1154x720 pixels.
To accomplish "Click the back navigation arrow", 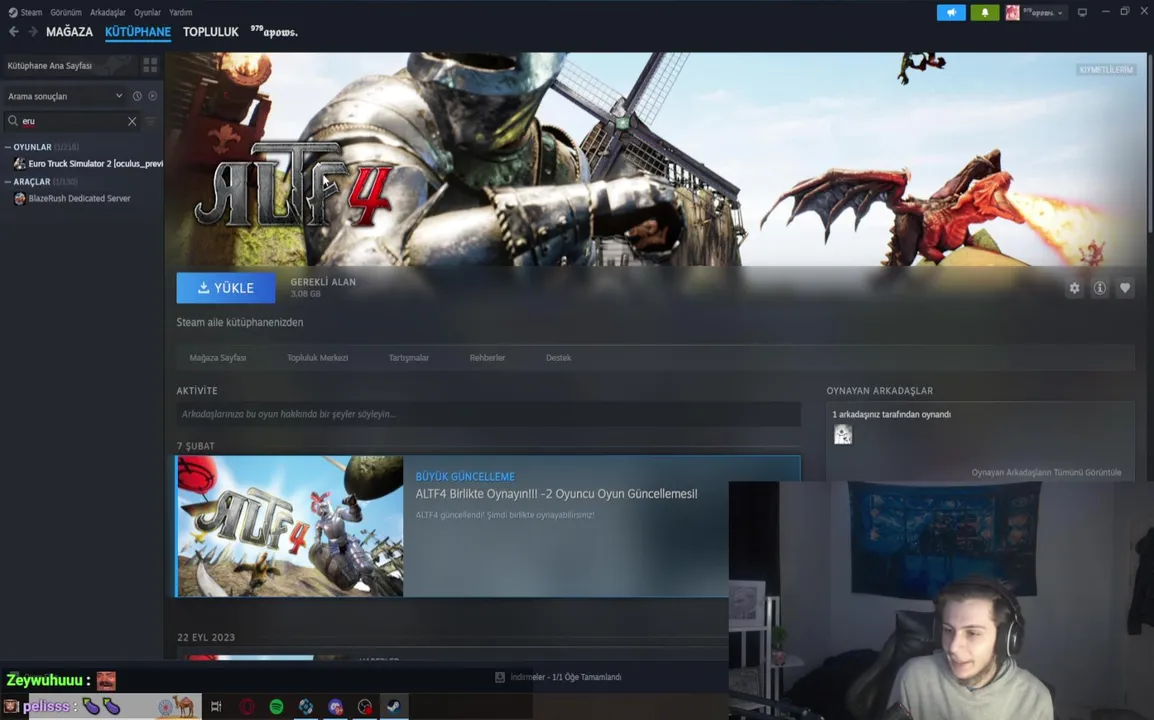I will [x=13, y=32].
